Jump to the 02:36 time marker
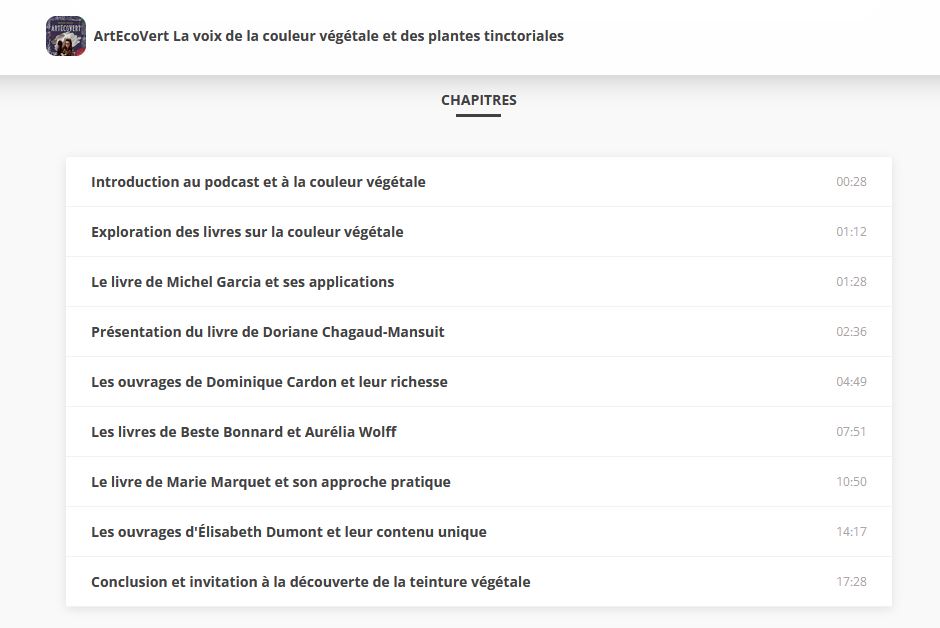The image size is (940, 628). click(x=851, y=332)
